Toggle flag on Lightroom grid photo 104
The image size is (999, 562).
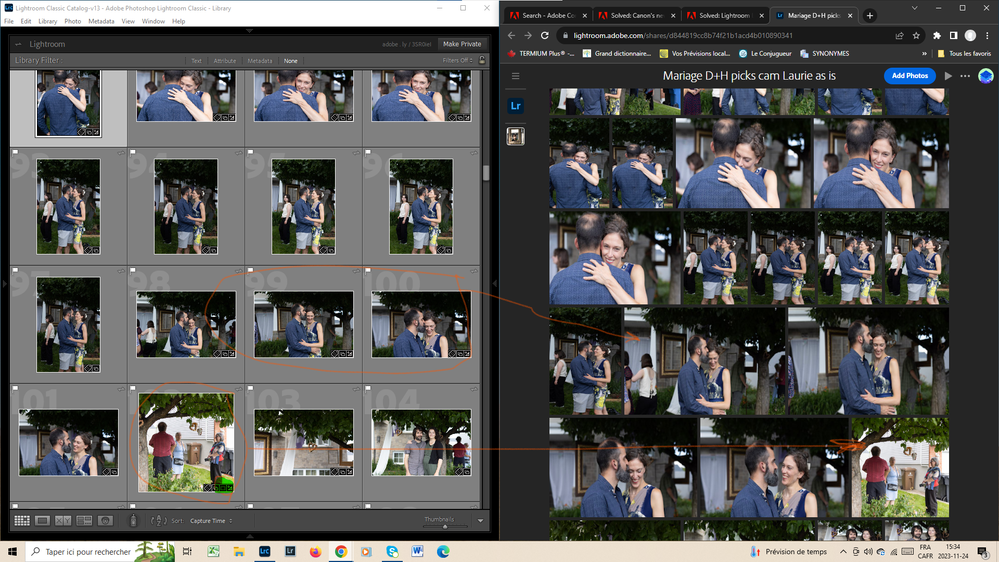[368, 389]
